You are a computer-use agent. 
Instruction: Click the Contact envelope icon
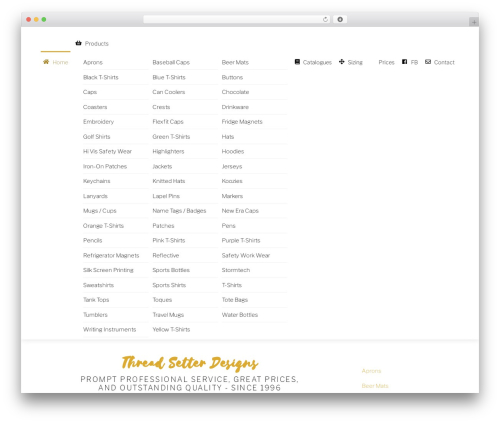pos(428,62)
